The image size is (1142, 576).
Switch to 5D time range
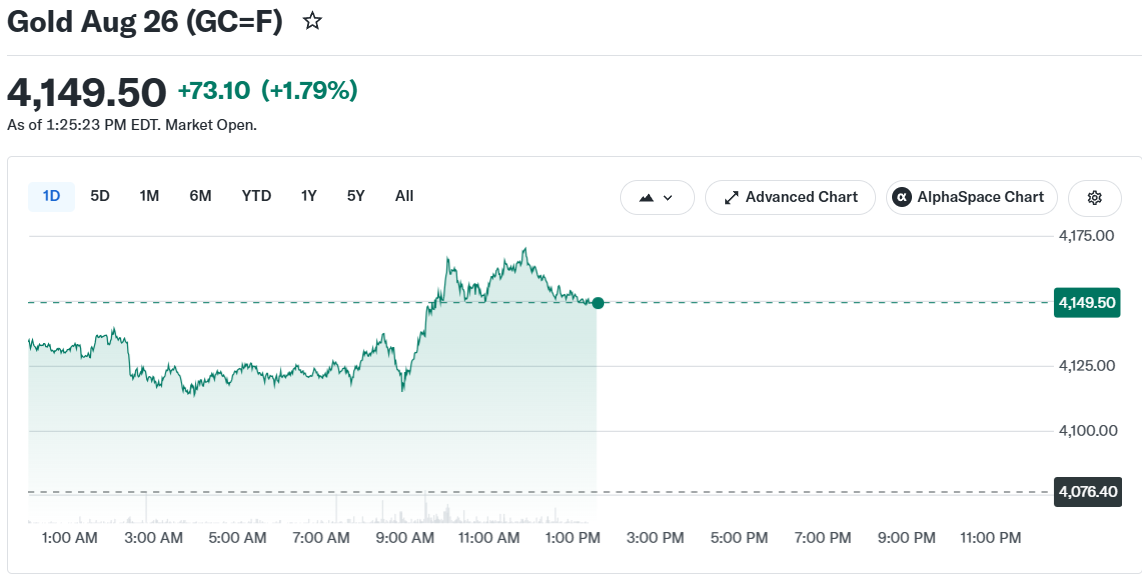point(100,197)
